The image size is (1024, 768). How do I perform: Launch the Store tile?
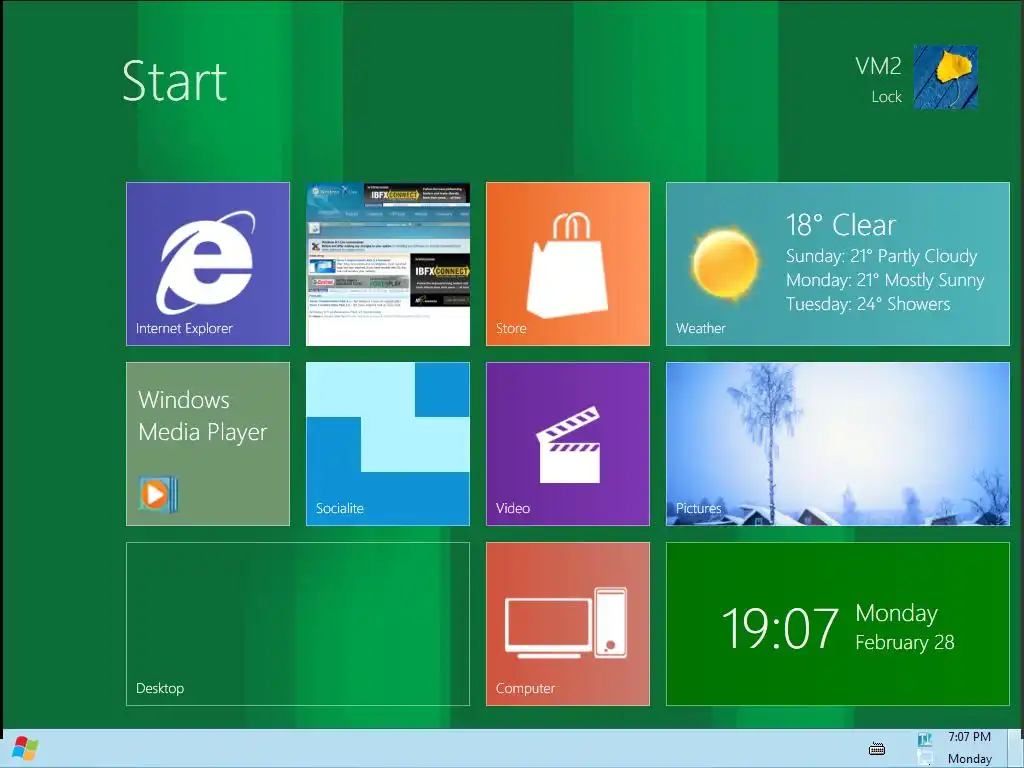tap(568, 264)
